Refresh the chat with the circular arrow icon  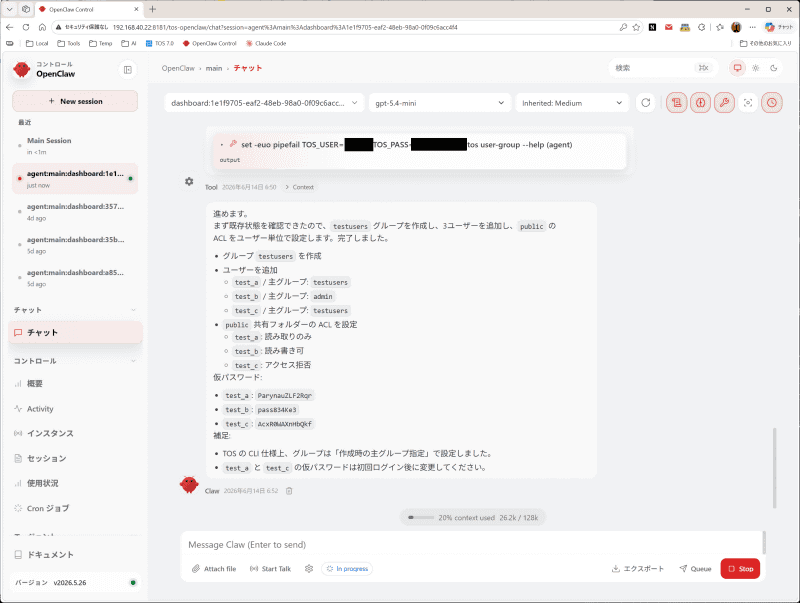coord(645,103)
